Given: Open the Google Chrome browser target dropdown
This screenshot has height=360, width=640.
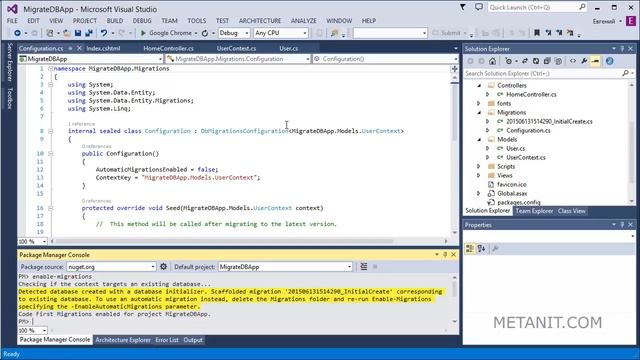Looking at the screenshot, I should [196, 33].
